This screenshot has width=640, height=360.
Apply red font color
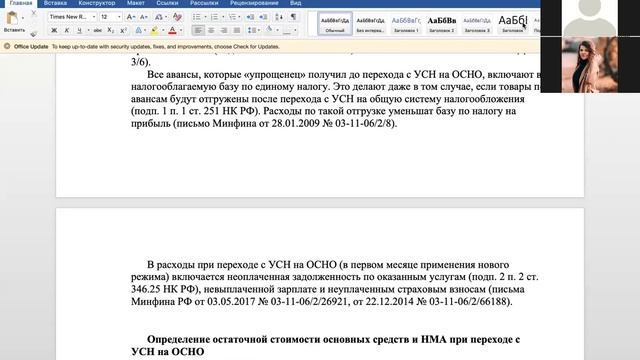click(172, 30)
